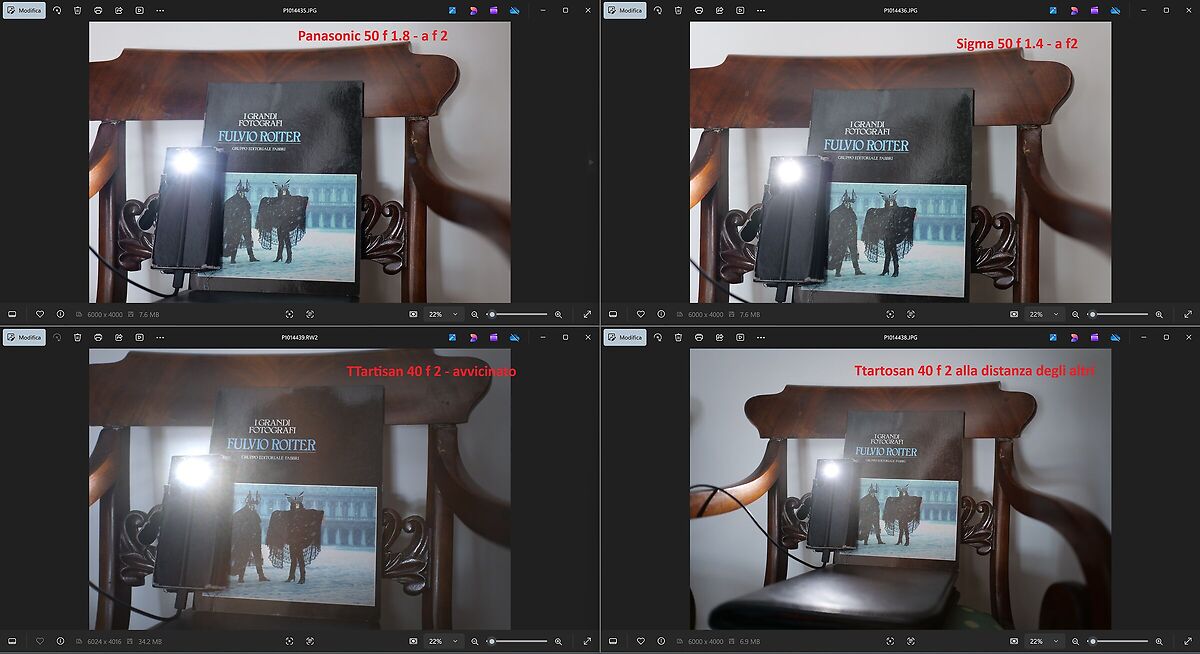Share the photo P1014438.JPG

[718, 337]
